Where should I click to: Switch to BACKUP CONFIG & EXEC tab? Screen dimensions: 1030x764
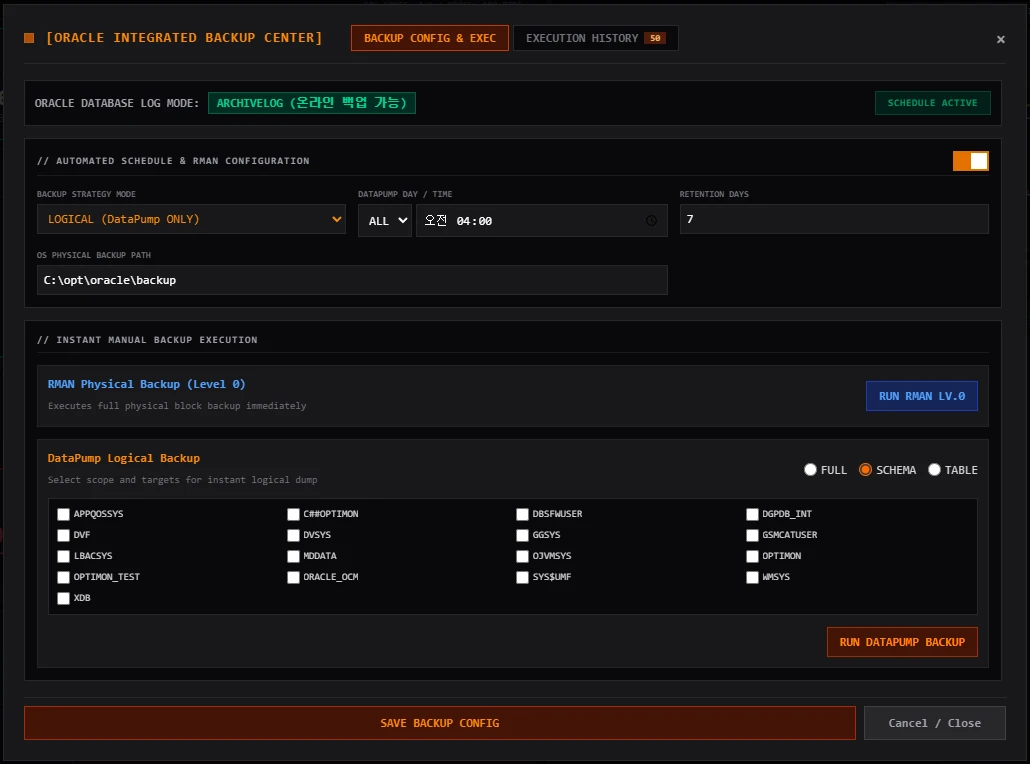point(430,38)
